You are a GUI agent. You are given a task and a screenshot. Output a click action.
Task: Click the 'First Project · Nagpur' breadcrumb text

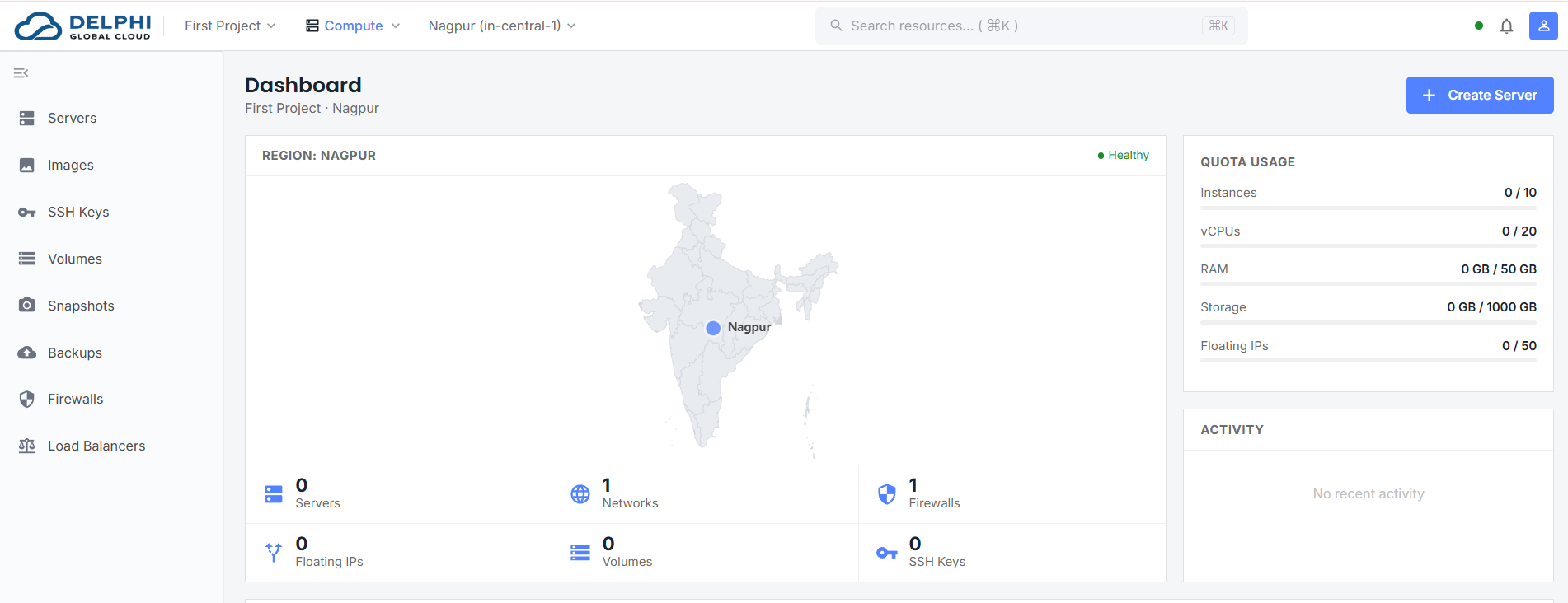point(312,109)
